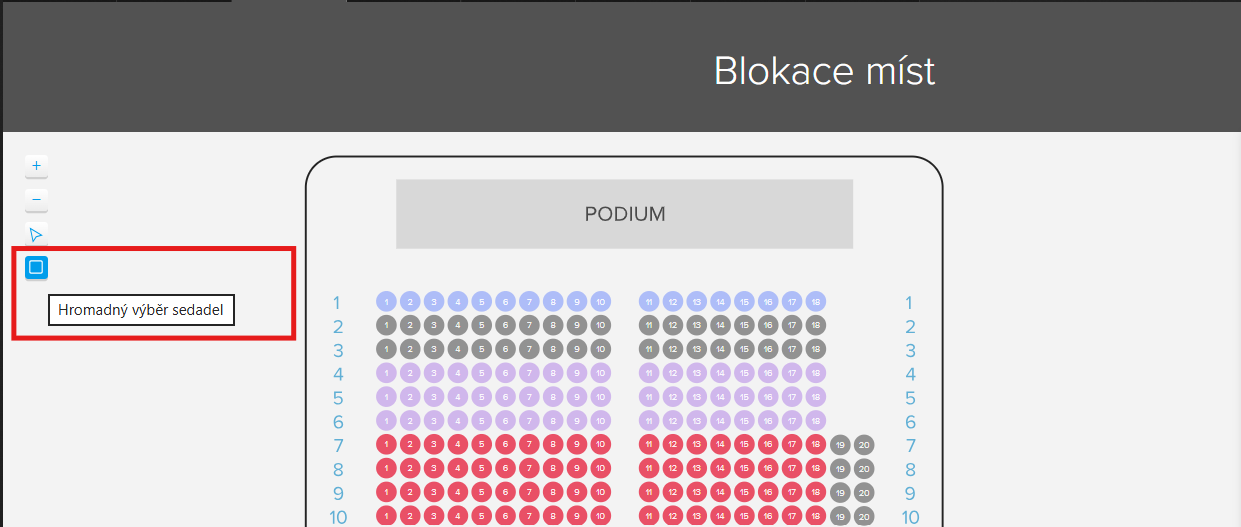Click the Blokace míst page heading
The image size is (1241, 527).
tap(824, 71)
